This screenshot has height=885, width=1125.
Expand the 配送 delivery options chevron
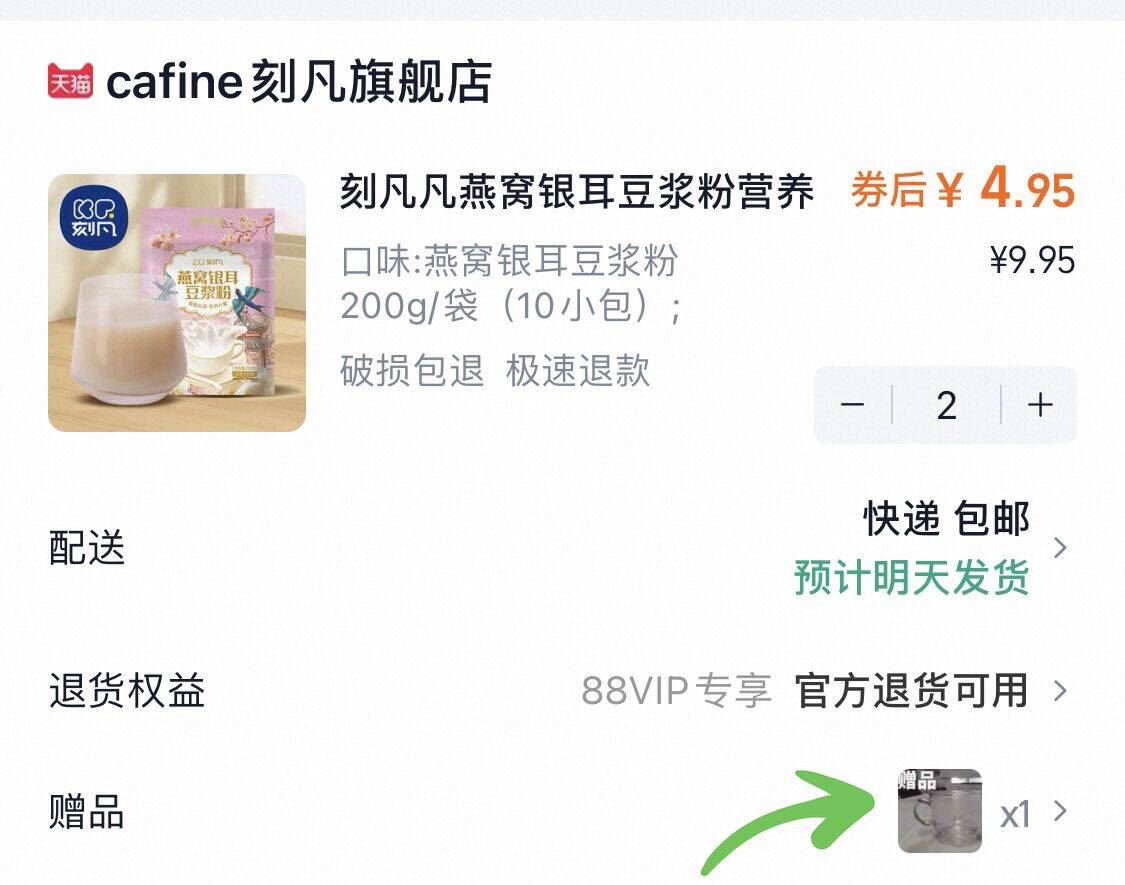point(1060,548)
